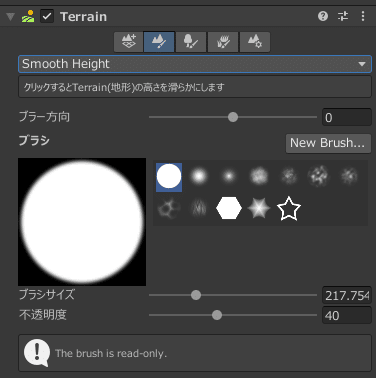This screenshot has height=378, width=376.
Task: Click the New Brush... button
Action: pos(328,143)
